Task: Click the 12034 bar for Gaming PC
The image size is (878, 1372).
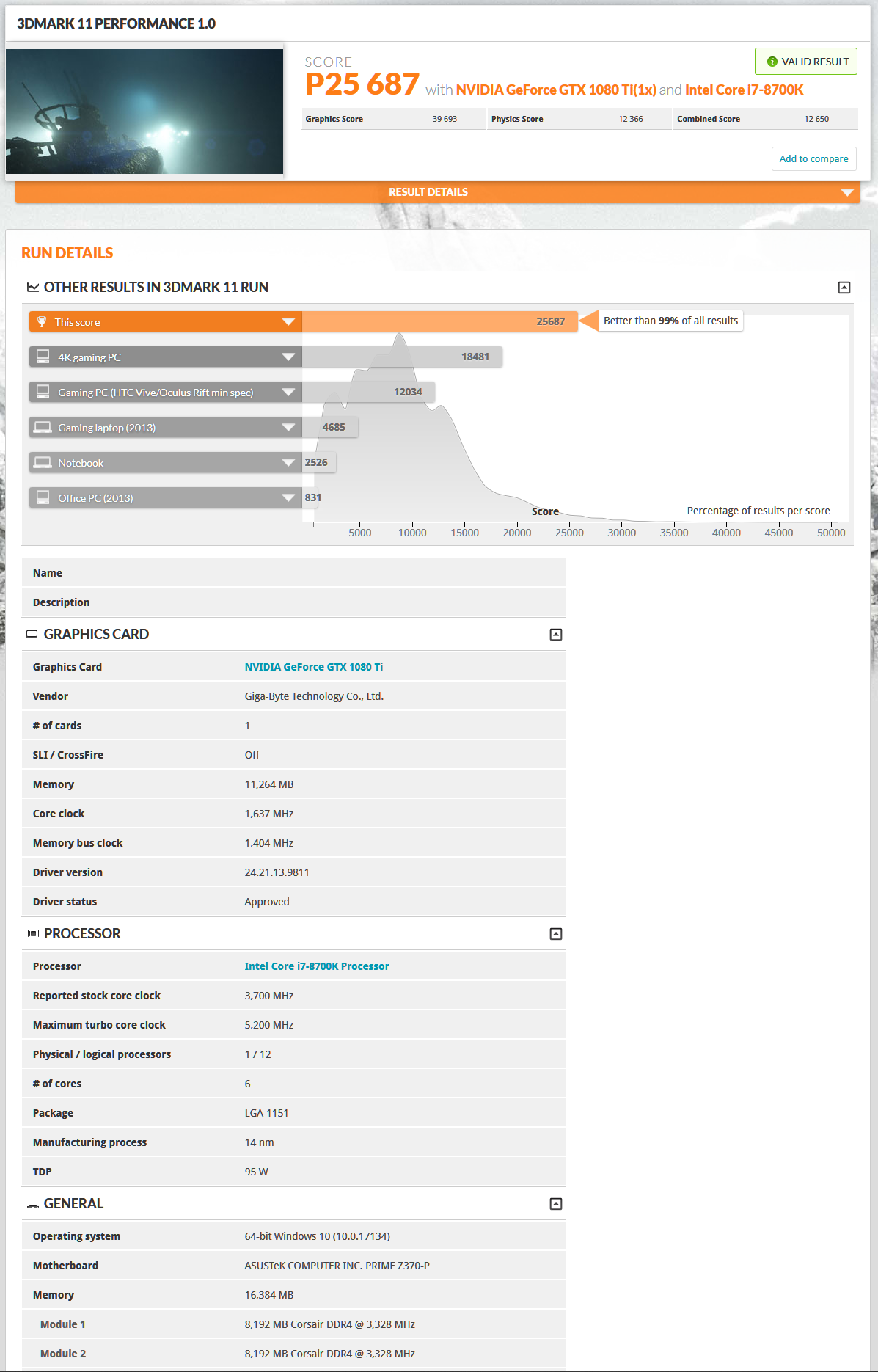Action: tap(368, 392)
